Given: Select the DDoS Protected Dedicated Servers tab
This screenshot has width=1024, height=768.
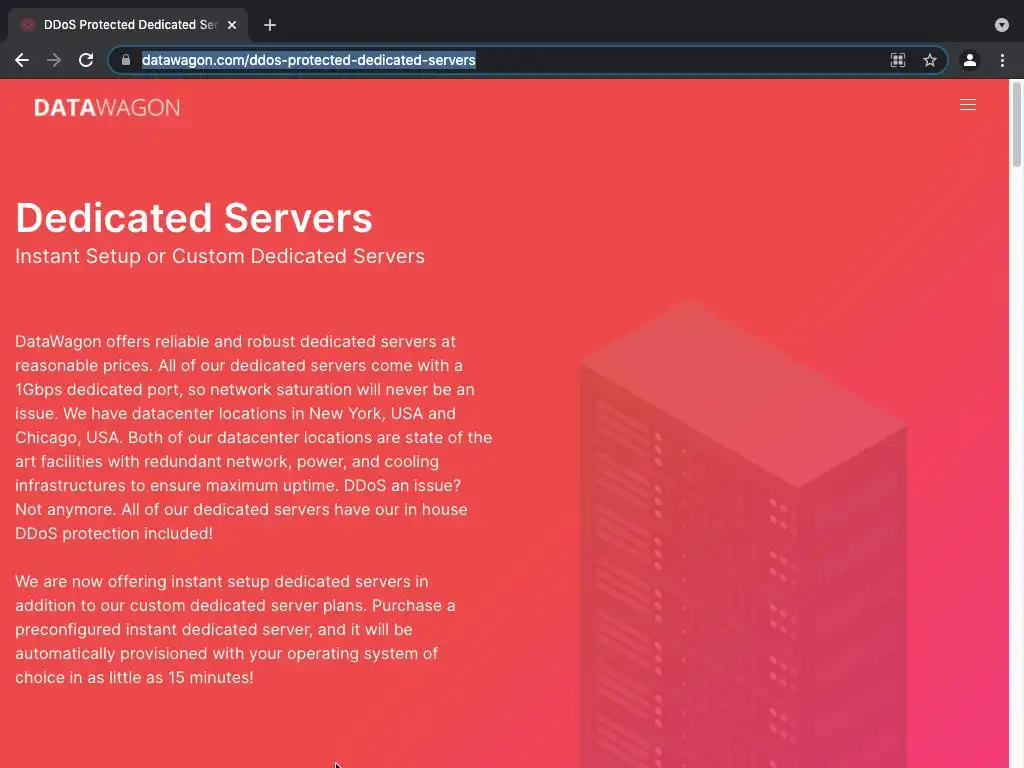Looking at the screenshot, I should [128, 25].
